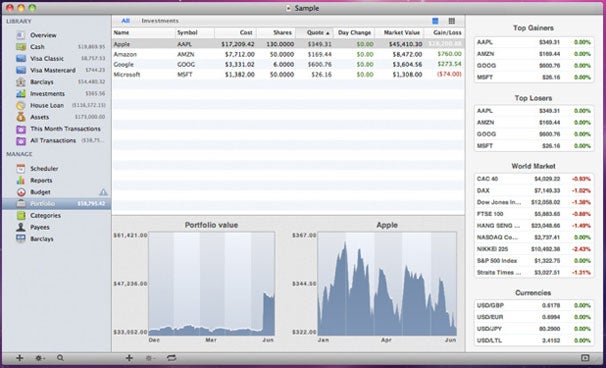Open the Visa Classic card icon

click(x=21, y=58)
